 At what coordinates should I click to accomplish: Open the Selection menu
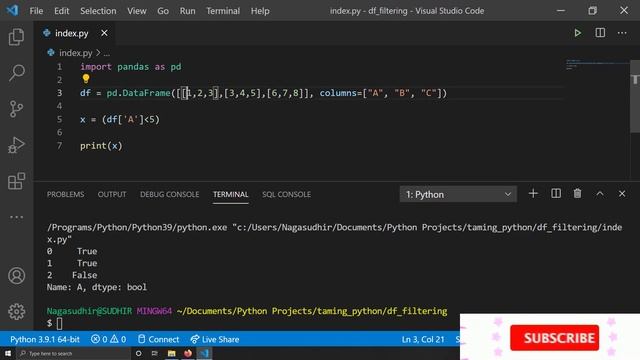click(x=98, y=11)
